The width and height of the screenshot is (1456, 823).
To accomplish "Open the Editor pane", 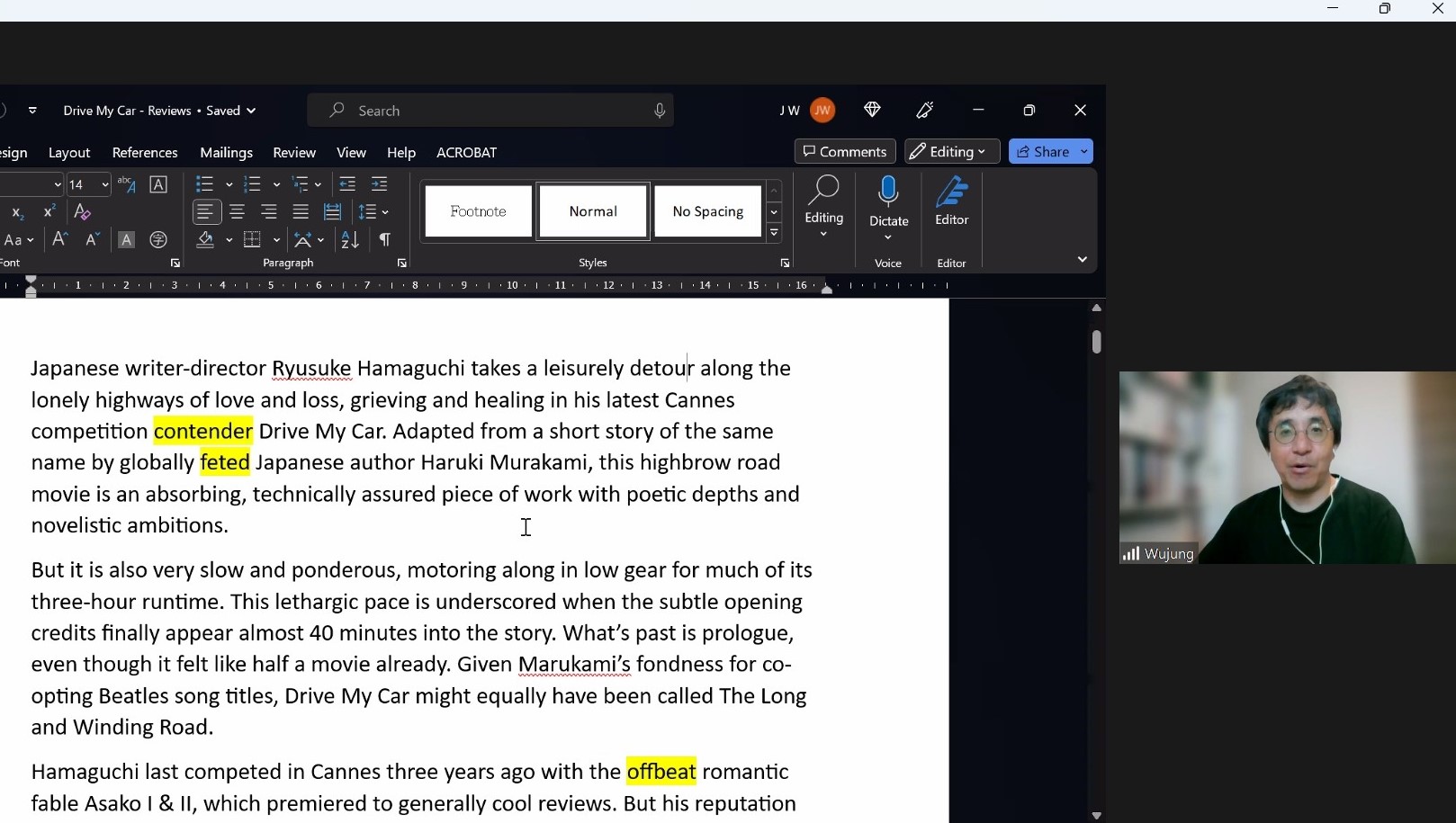I will coord(952,201).
